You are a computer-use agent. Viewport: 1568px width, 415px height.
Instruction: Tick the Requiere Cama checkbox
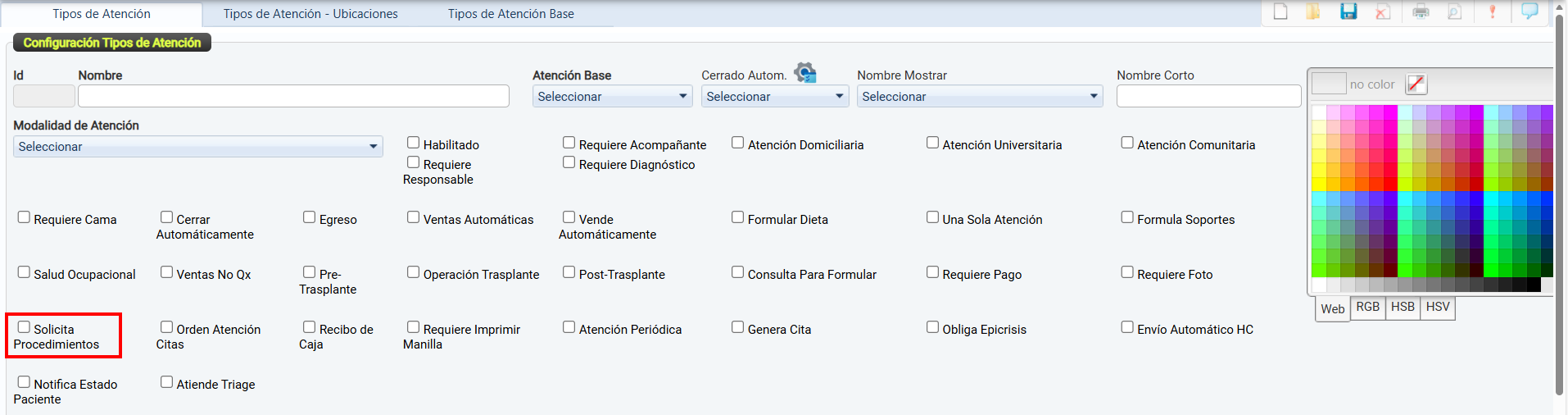coord(24,217)
